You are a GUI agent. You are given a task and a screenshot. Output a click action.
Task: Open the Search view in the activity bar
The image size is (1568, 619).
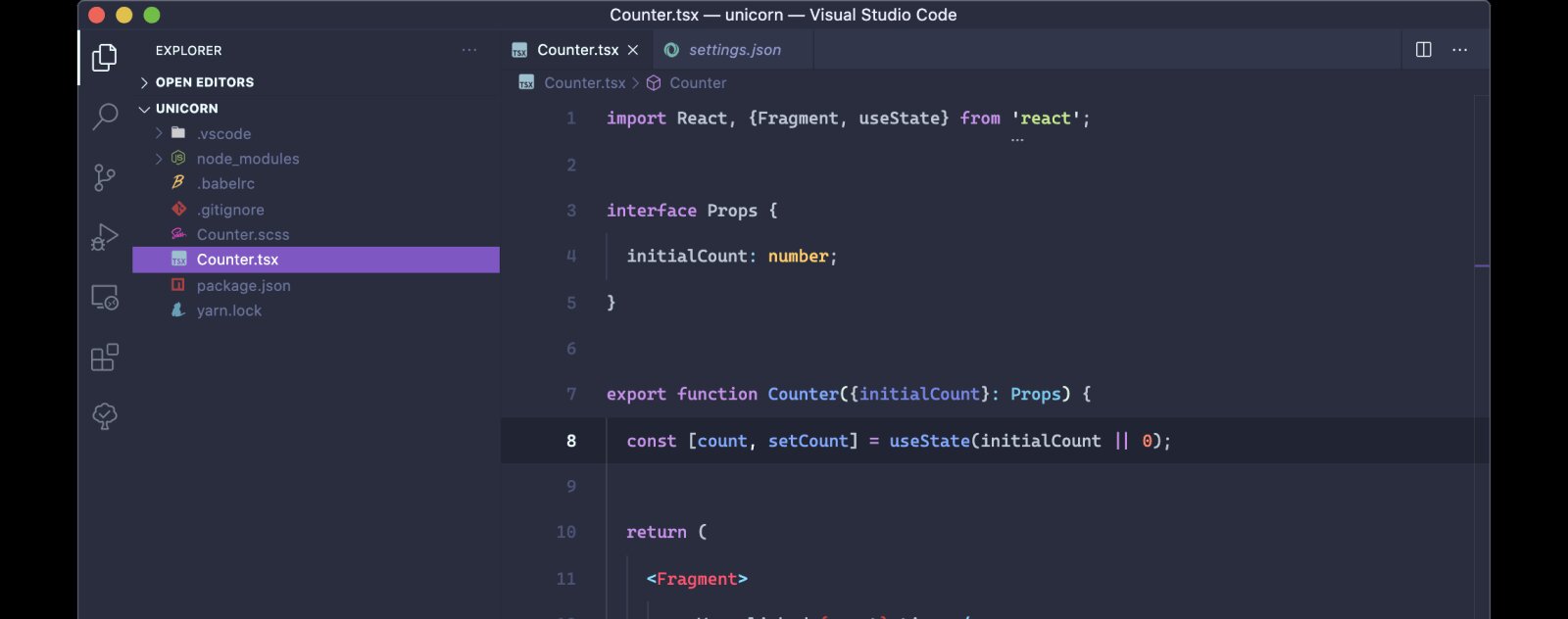104,118
